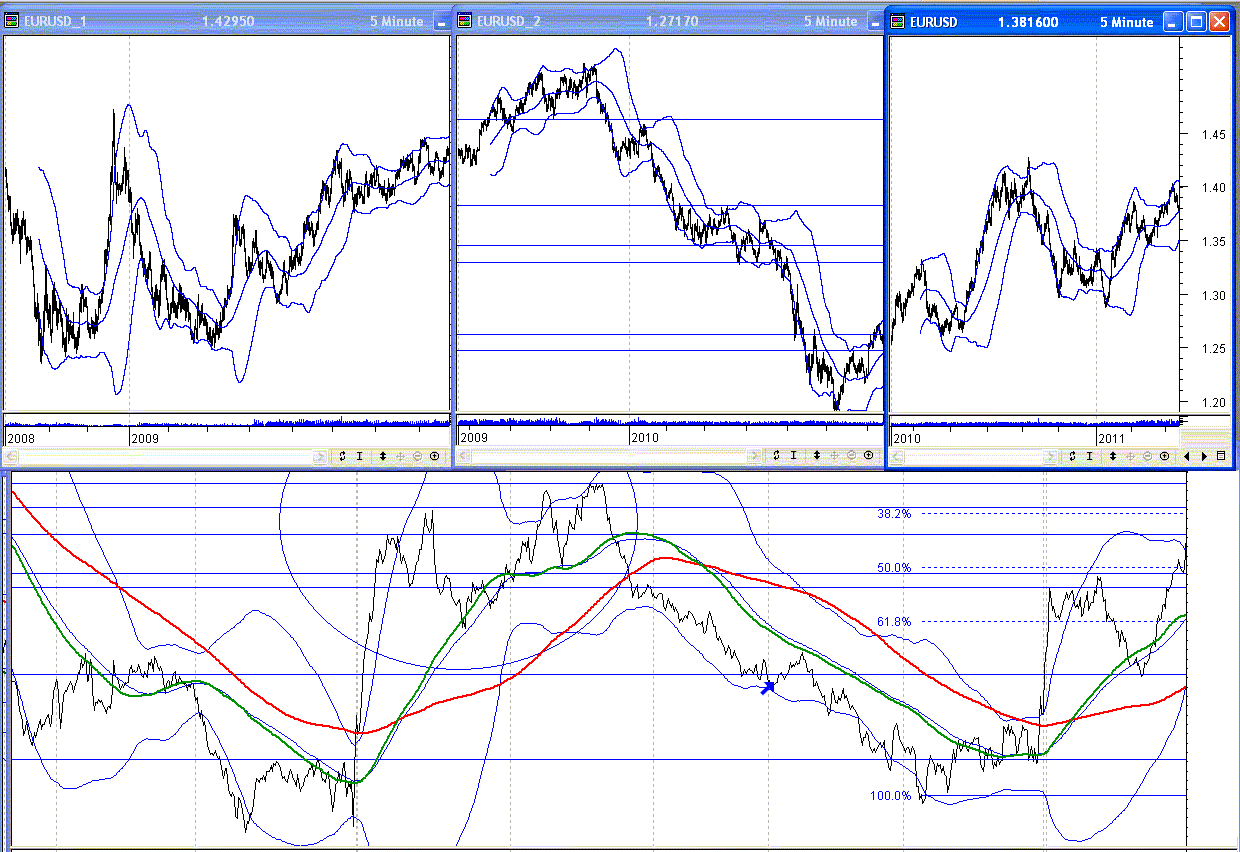Click the blue arrow marker on the lower chart
Screen dimensions: 1240x852
tap(768, 686)
